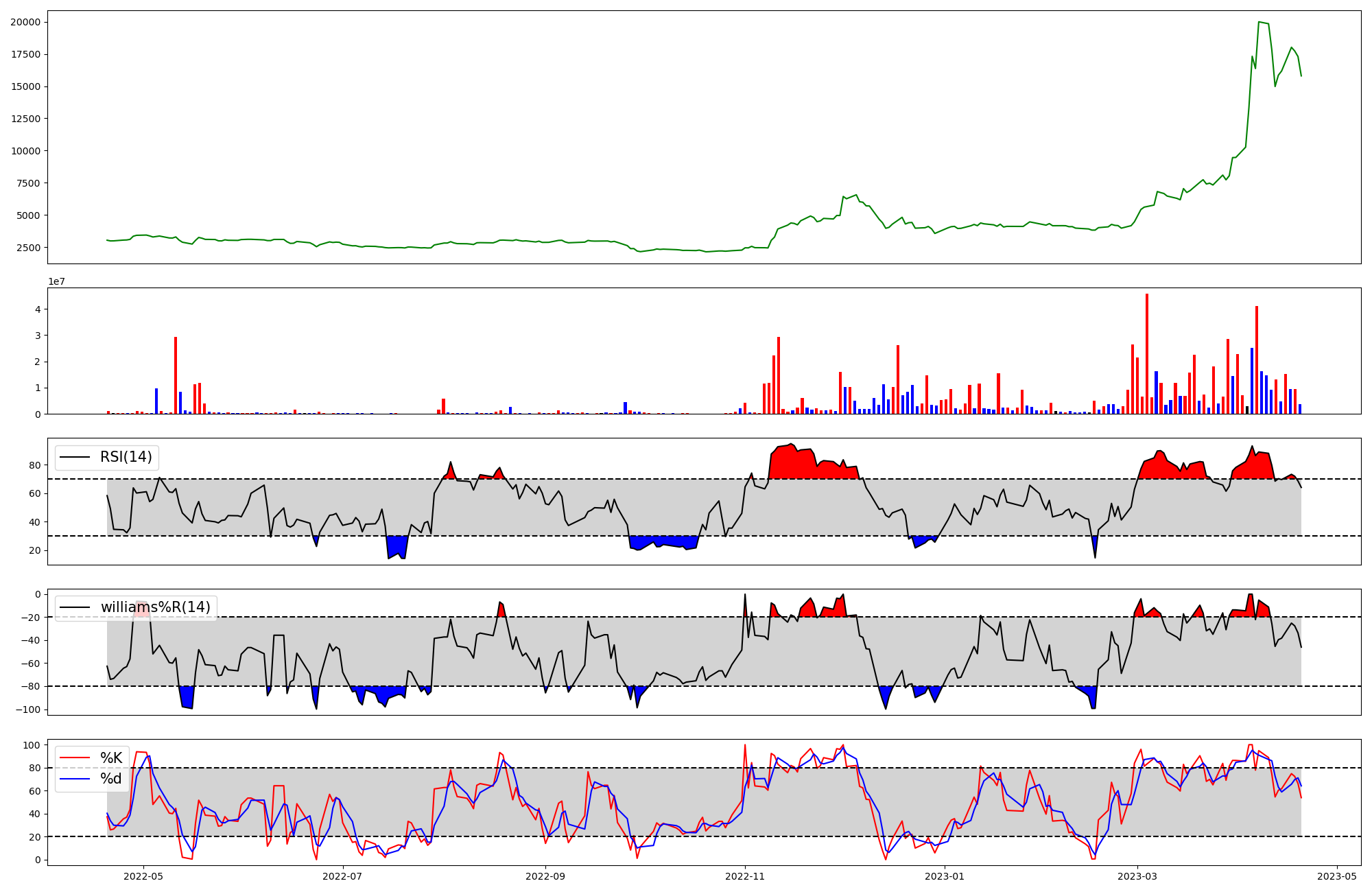Click the williams%R(14) legend label
This screenshot has width=1372, height=892.
click(x=156, y=607)
